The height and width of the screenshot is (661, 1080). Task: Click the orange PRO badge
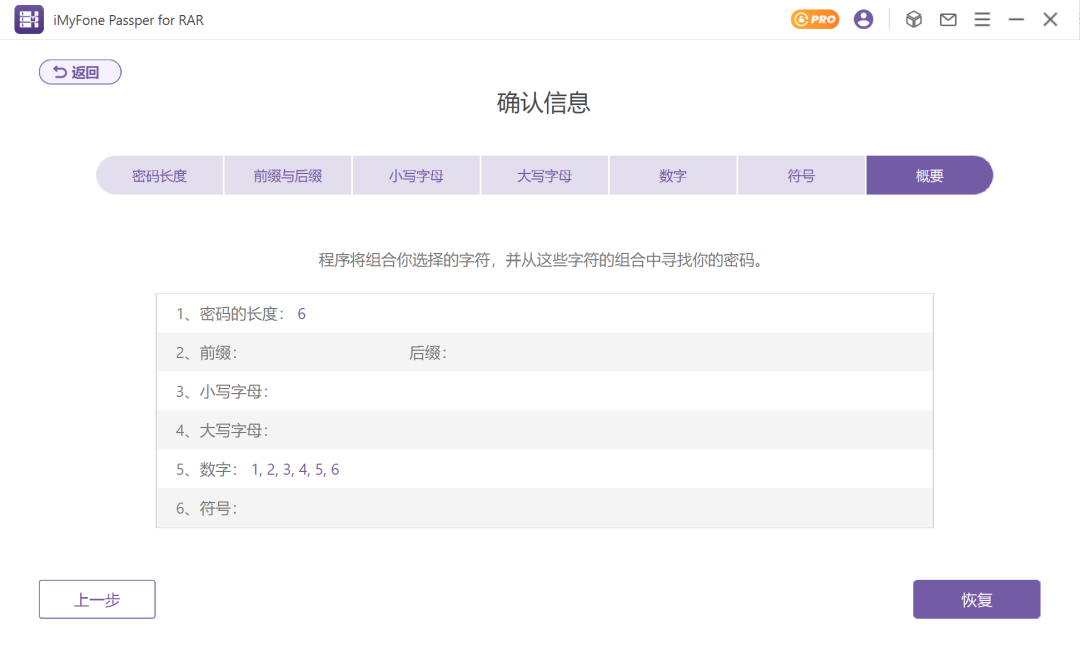click(815, 19)
